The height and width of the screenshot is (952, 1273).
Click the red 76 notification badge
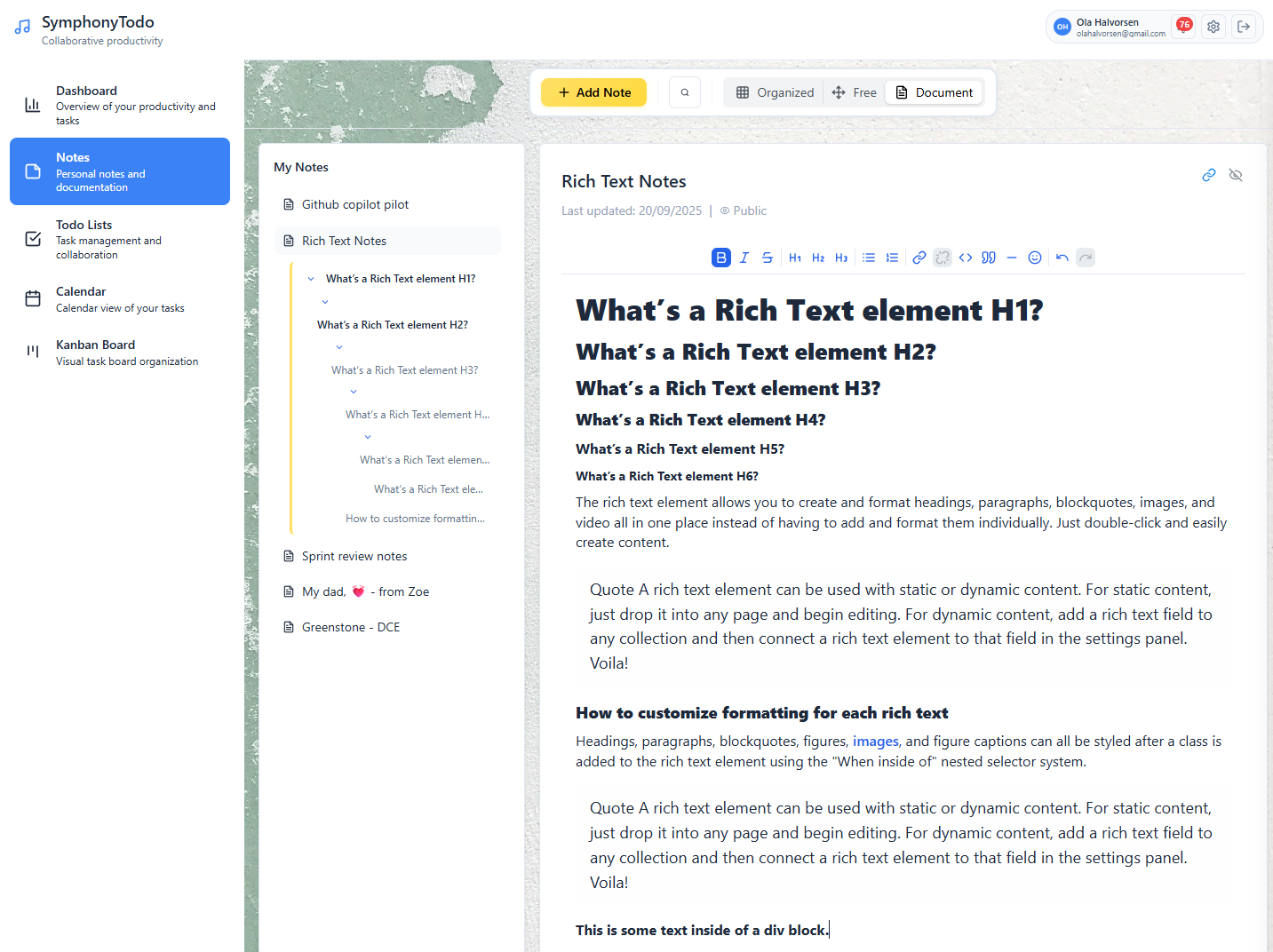point(1183,26)
